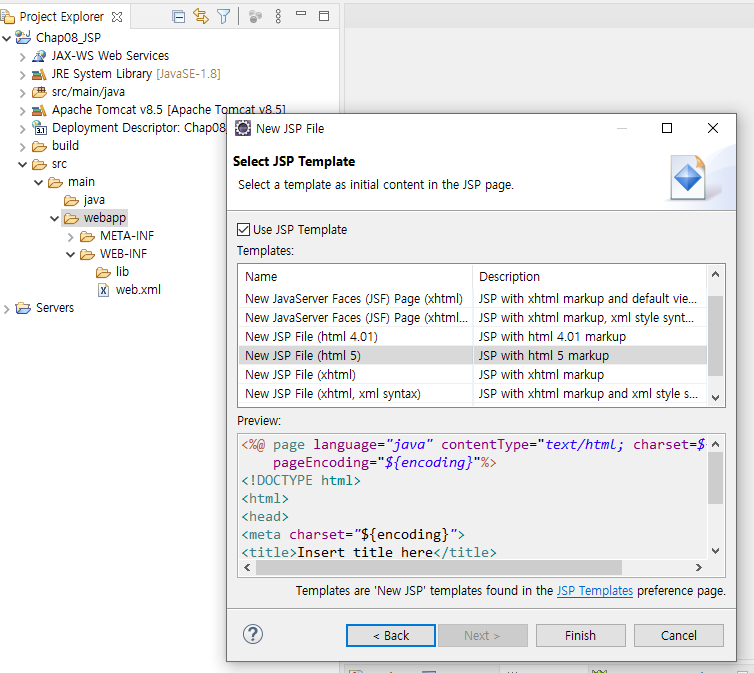This screenshot has height=673, width=754.
Task: Select JSF Page (xhtml) template with default view
Action: (x=473, y=299)
